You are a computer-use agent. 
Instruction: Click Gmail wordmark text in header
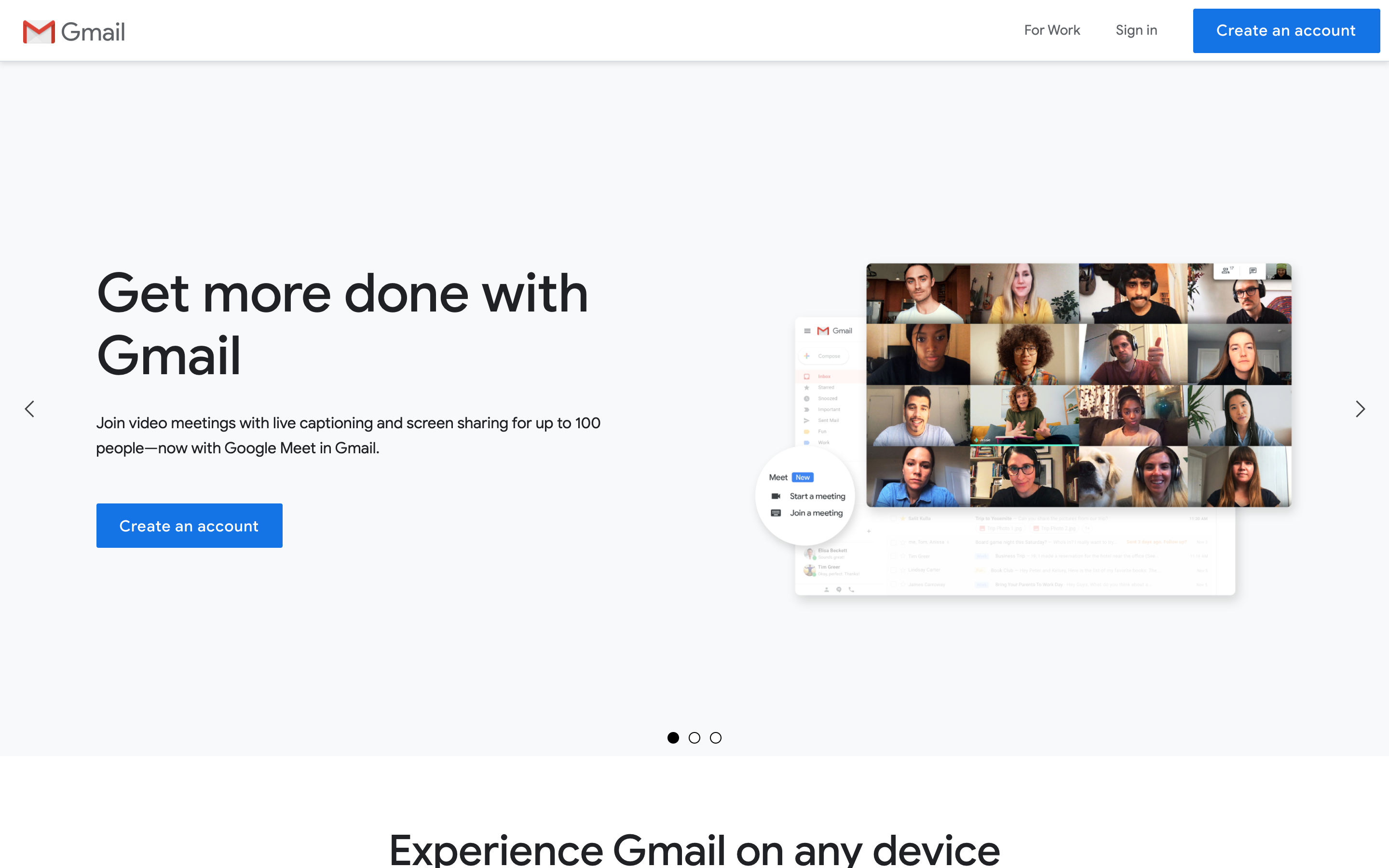[x=93, y=31]
